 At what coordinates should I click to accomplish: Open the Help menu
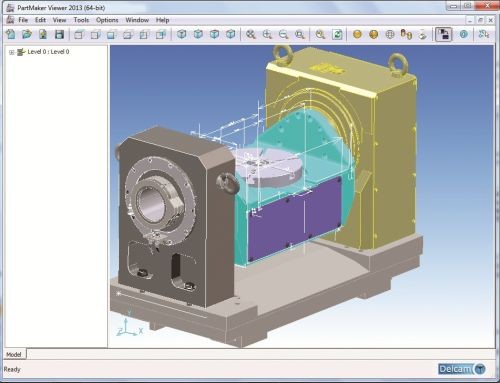pos(162,20)
